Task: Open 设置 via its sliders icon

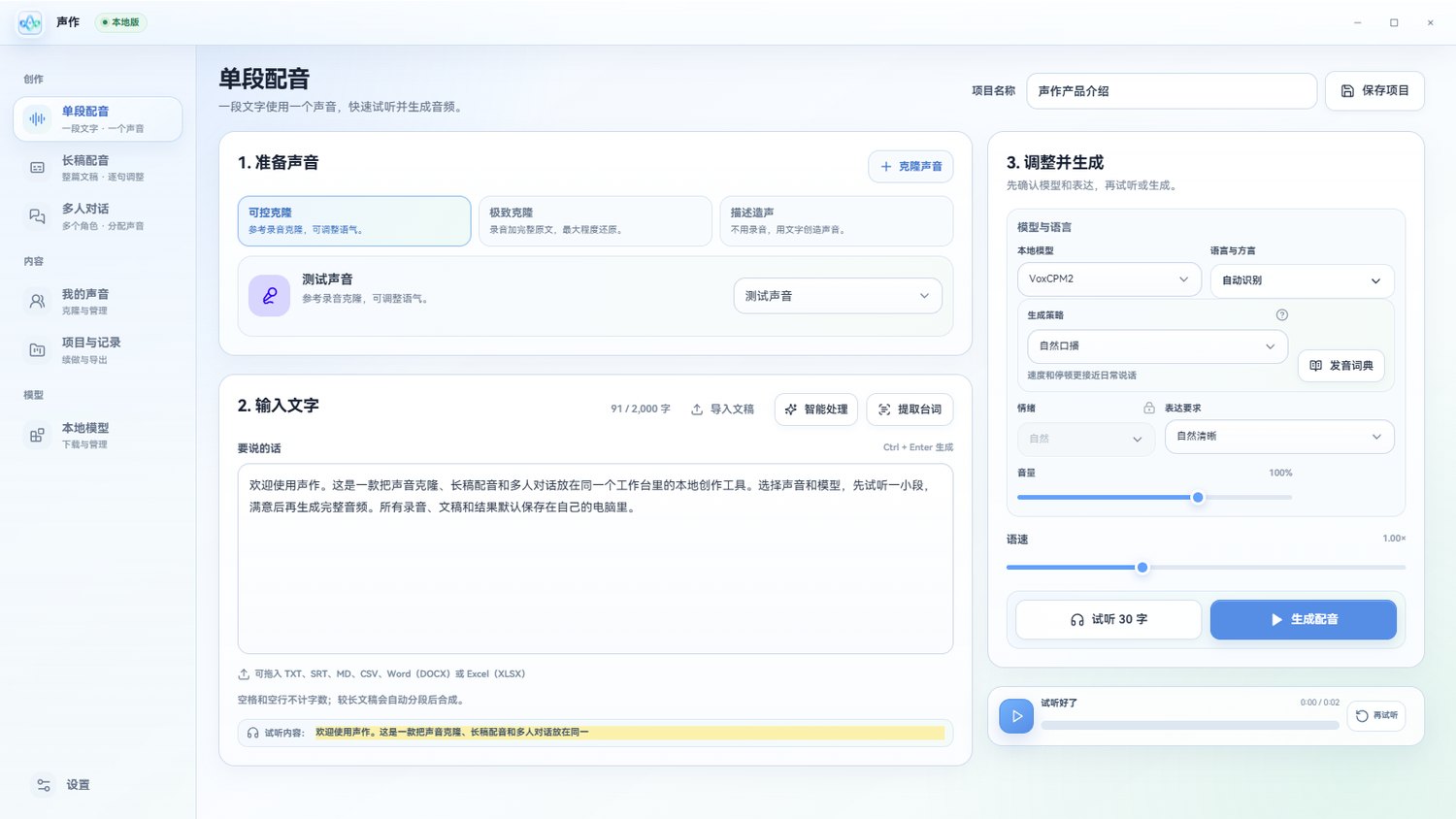Action: click(44, 785)
